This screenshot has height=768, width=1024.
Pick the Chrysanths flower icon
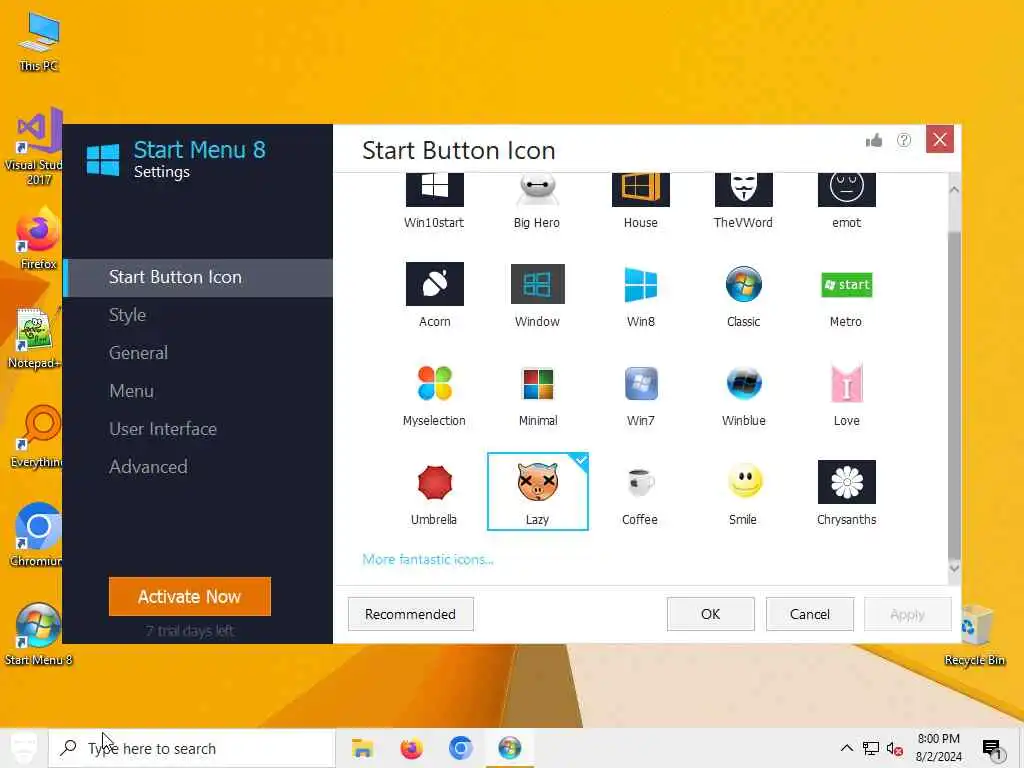point(846,482)
